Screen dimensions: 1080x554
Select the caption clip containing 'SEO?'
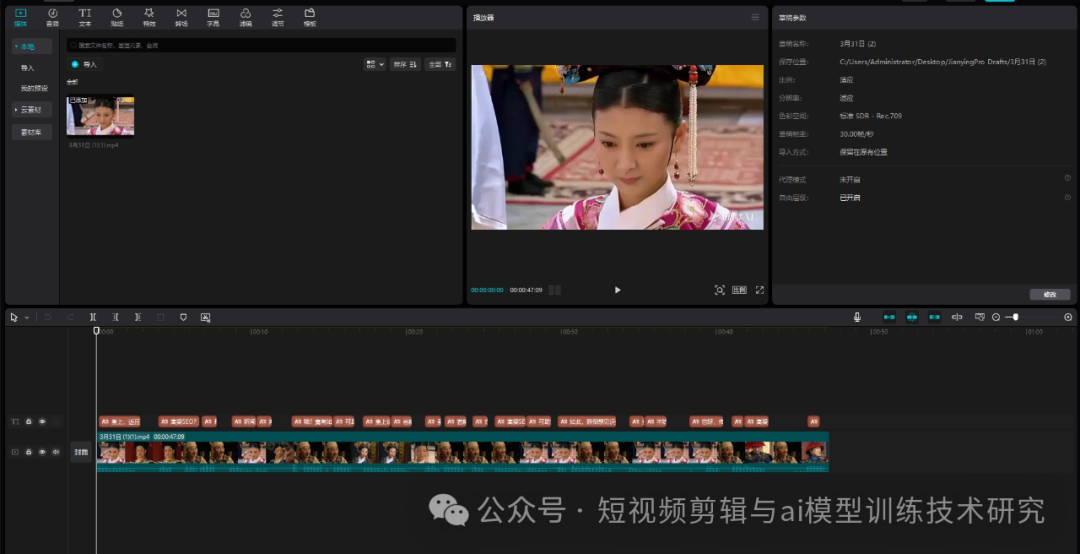tap(178, 421)
